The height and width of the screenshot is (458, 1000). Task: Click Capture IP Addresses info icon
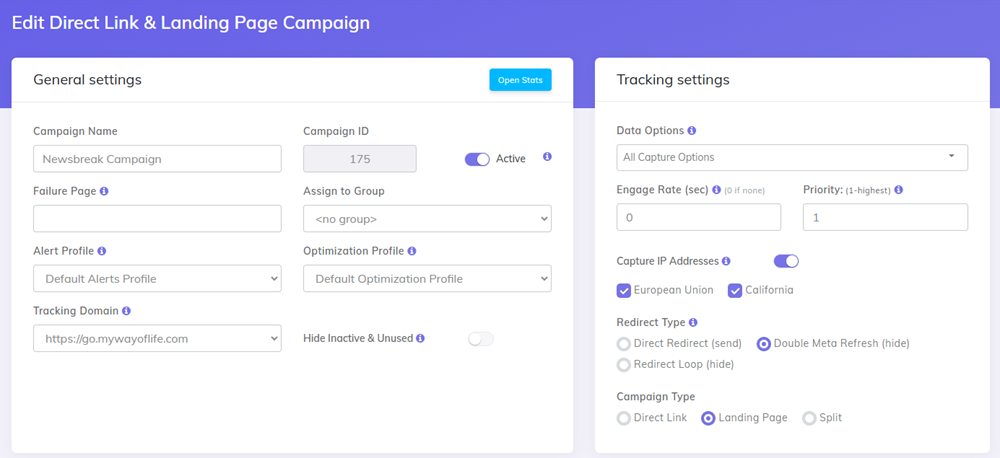coord(726,261)
